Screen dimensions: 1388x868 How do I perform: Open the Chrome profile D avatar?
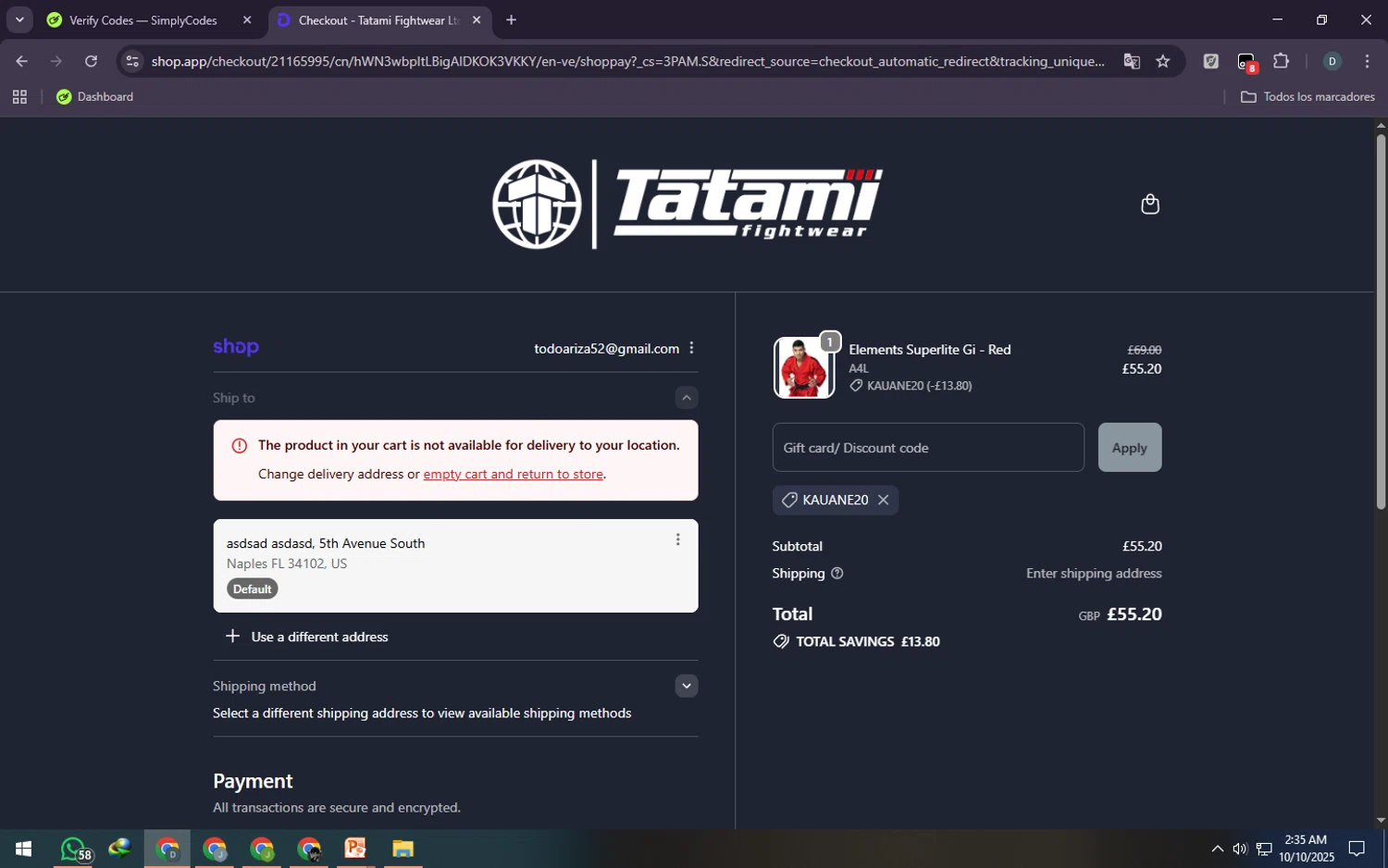[1332, 61]
